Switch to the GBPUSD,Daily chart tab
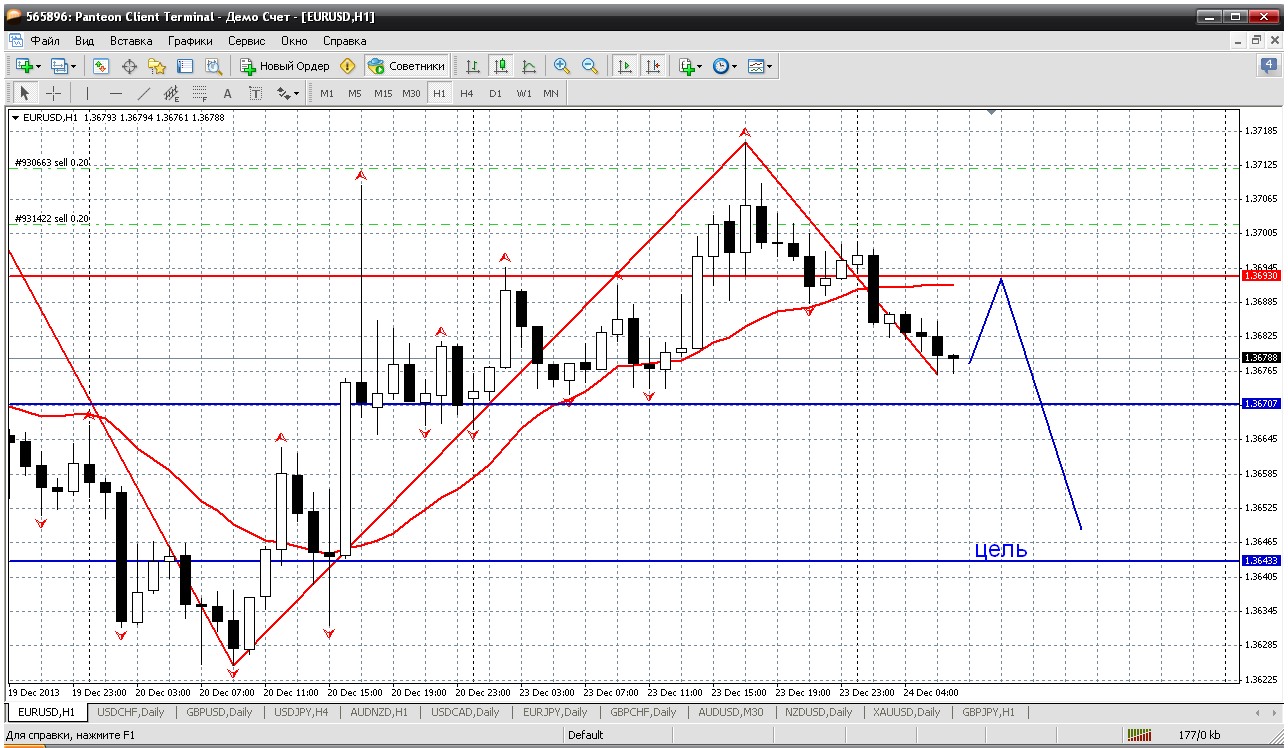The image size is (1288, 748). (219, 712)
